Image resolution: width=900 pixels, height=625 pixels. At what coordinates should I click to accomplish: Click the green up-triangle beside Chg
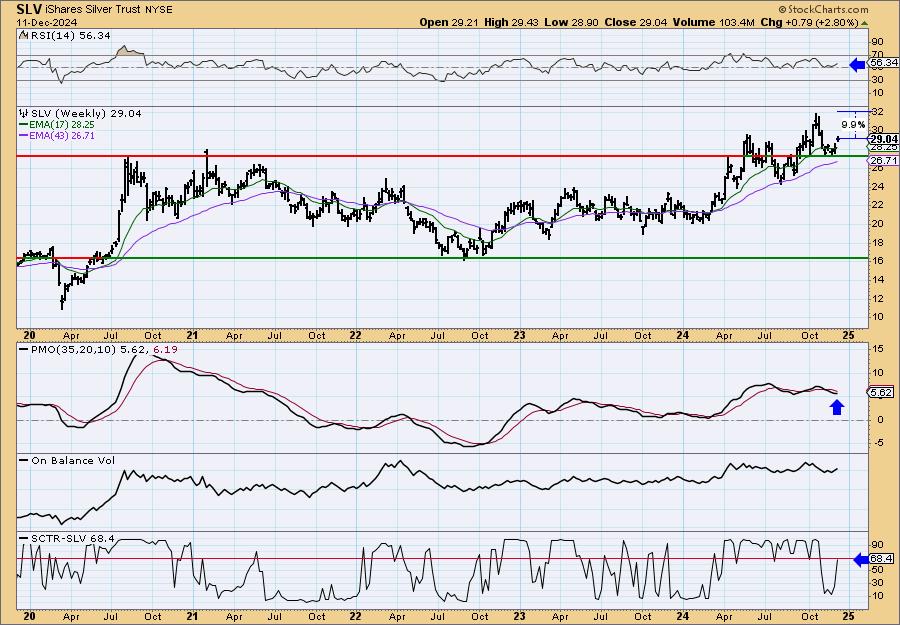(864, 23)
